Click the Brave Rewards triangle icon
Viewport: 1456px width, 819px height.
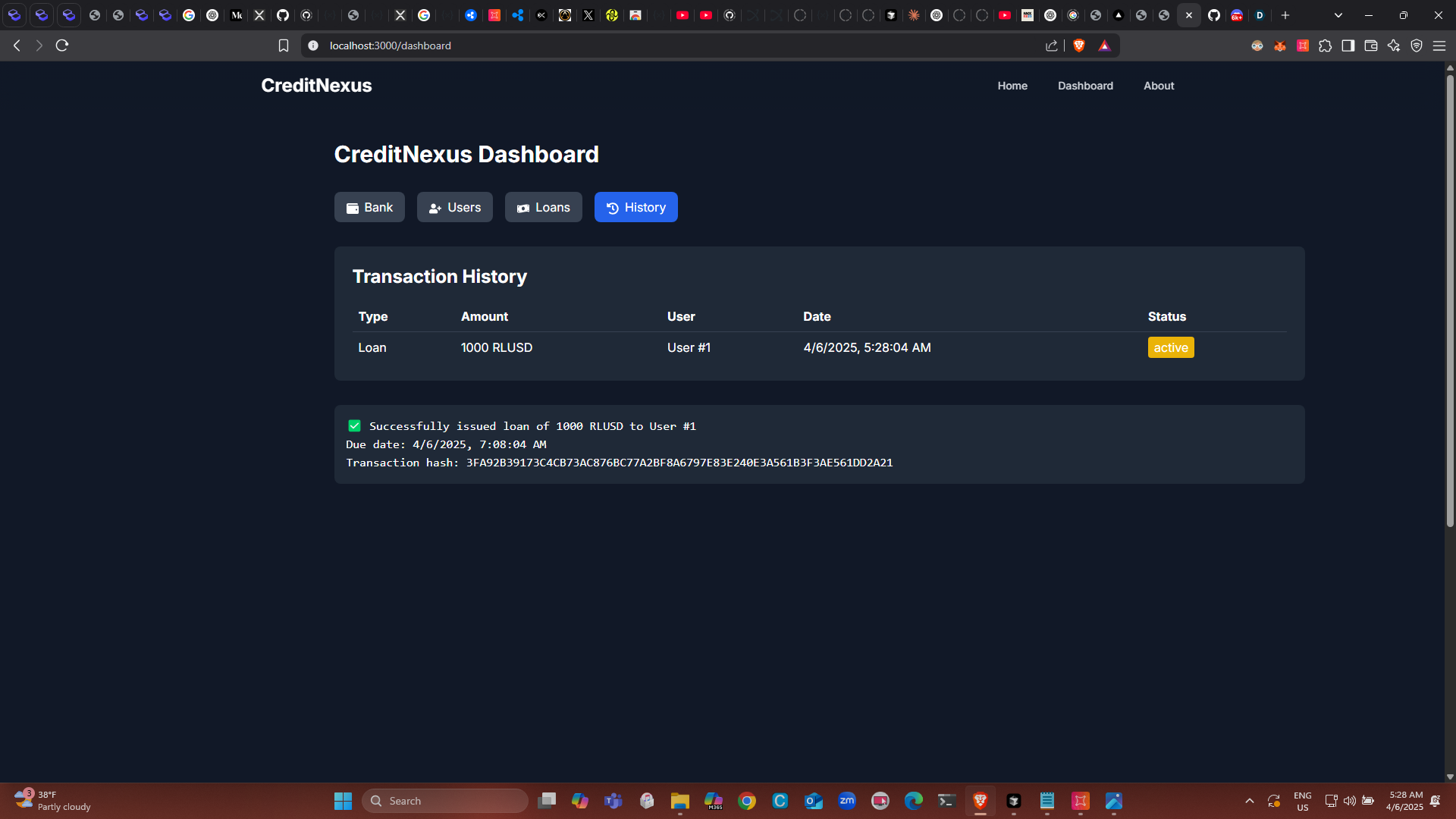(1104, 45)
